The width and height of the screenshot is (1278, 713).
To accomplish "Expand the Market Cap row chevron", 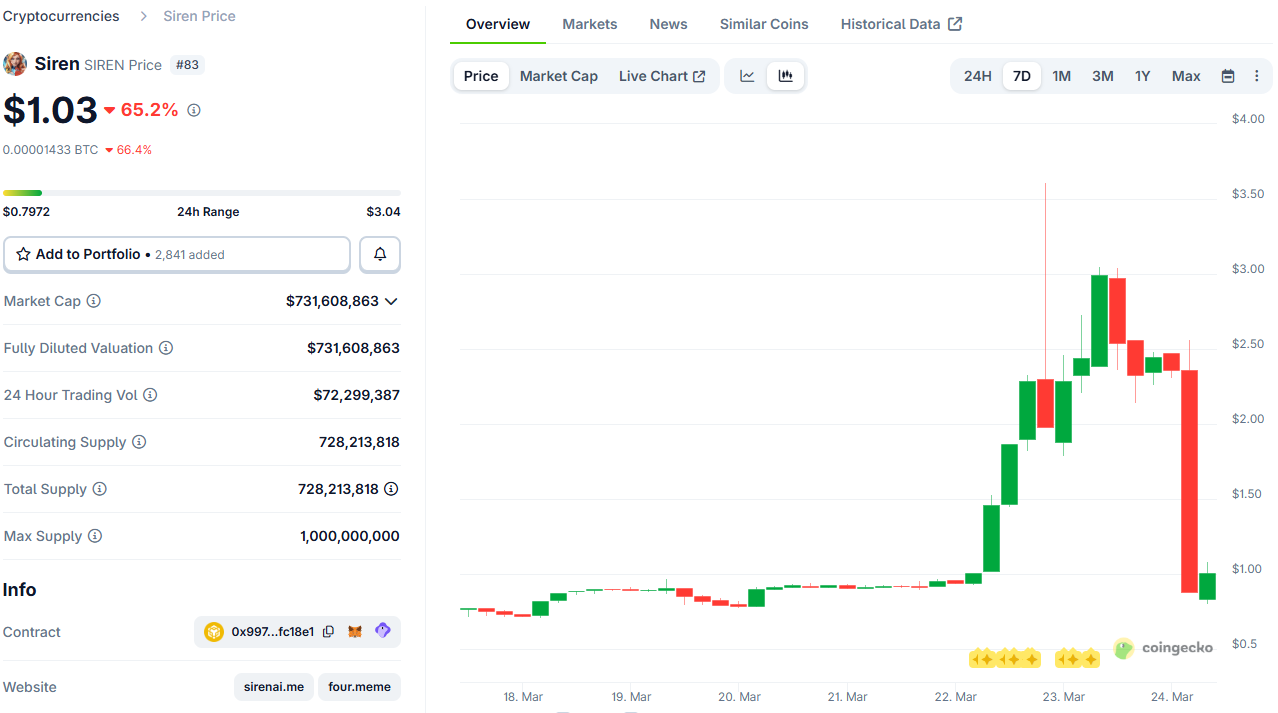I will [x=391, y=300].
